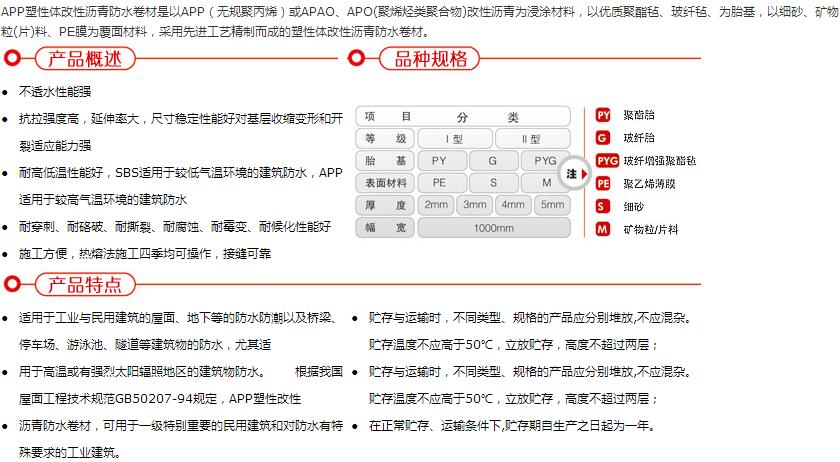
Task: Click the red PYG legend badge
Action: pos(607,160)
